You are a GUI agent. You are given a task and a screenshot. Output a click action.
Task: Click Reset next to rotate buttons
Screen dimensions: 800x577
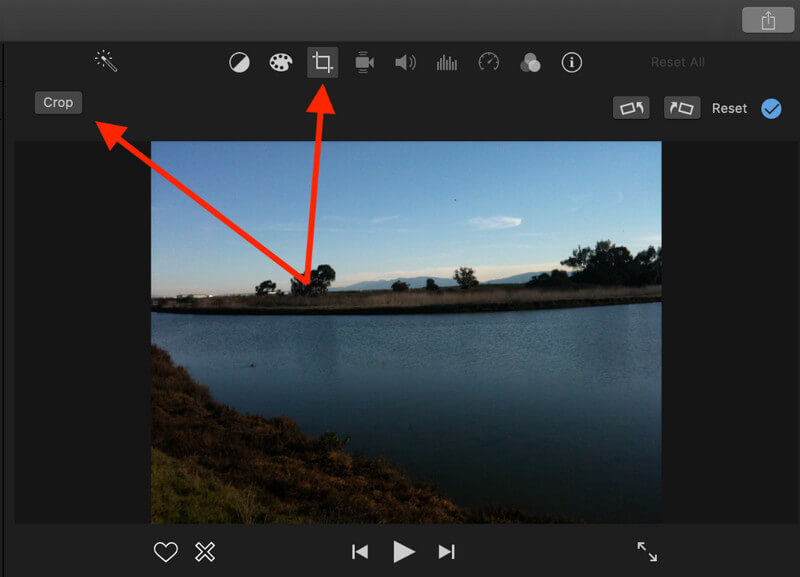729,108
